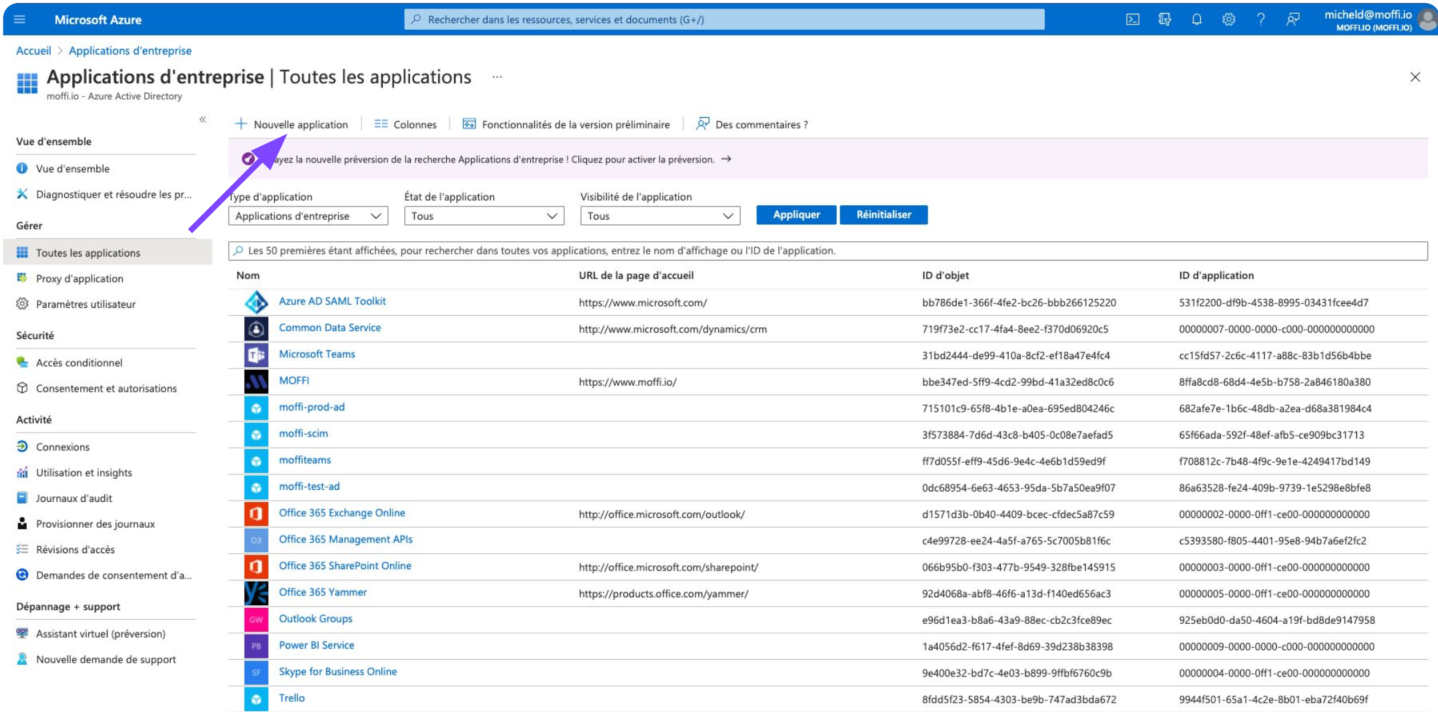Open the moffi-test-ad application link
Image resolution: width=1438 pixels, height=712 pixels.
click(309, 487)
